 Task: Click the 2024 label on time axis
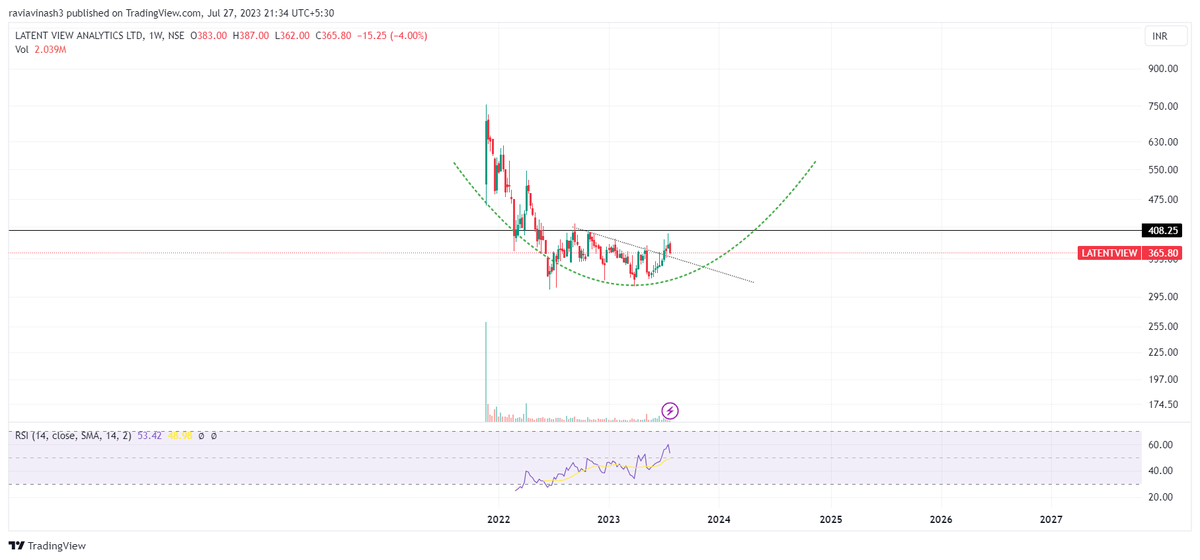[719, 520]
